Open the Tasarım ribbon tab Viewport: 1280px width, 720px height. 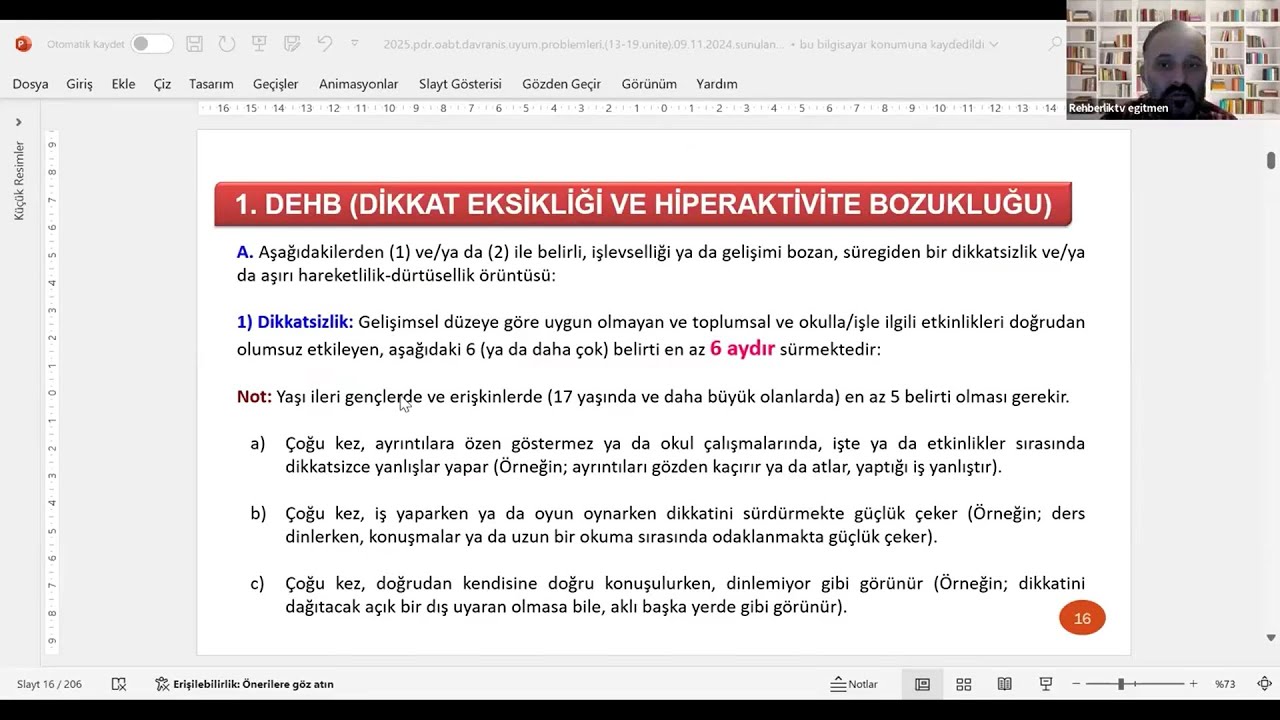pos(211,84)
